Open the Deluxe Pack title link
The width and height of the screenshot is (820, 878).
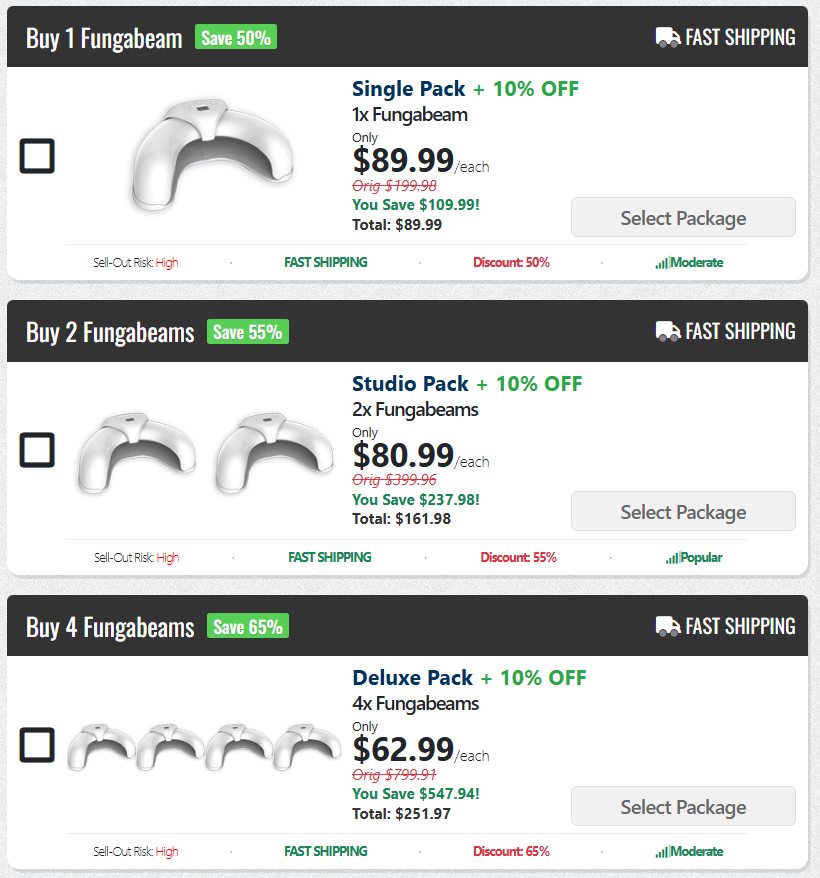pyautogui.click(x=412, y=678)
